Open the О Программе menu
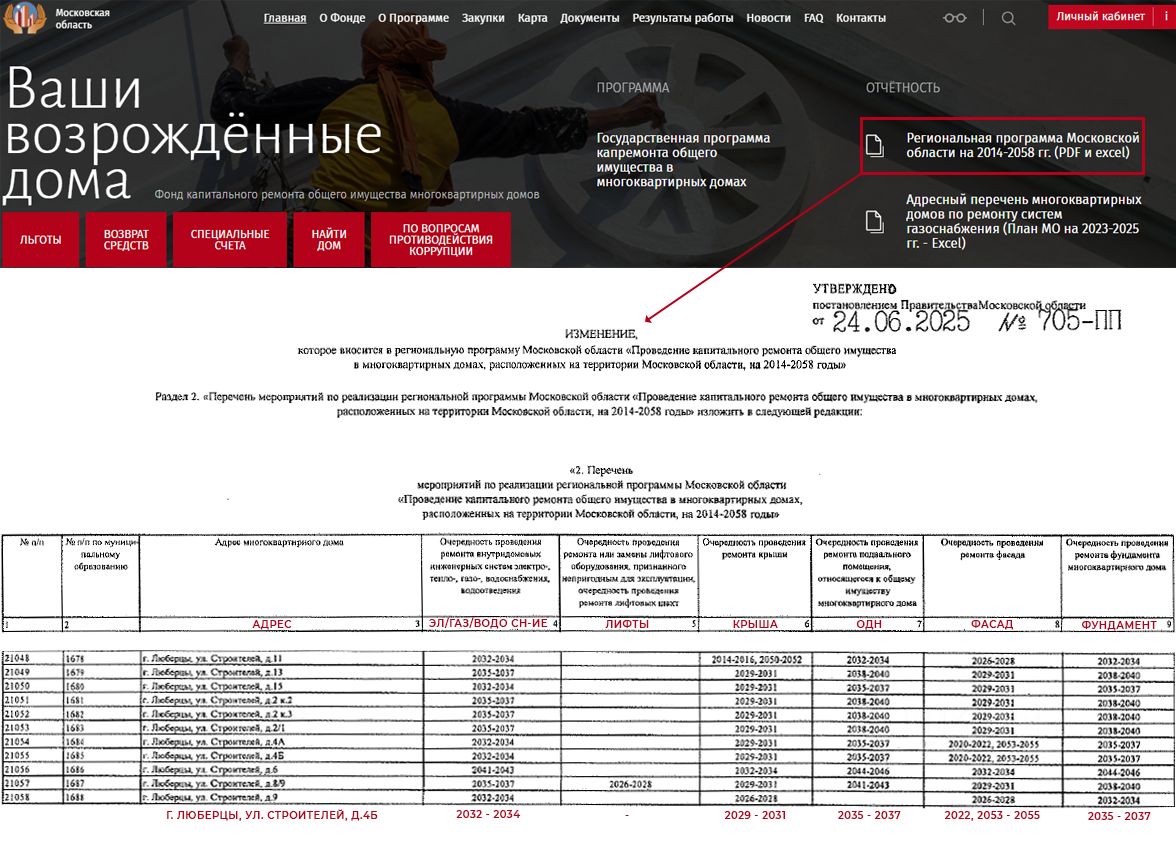 point(413,18)
